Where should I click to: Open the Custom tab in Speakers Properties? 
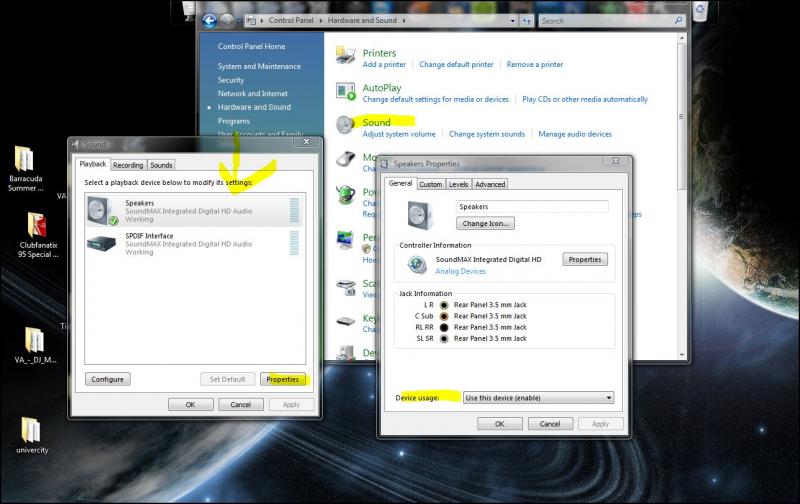[x=431, y=184]
